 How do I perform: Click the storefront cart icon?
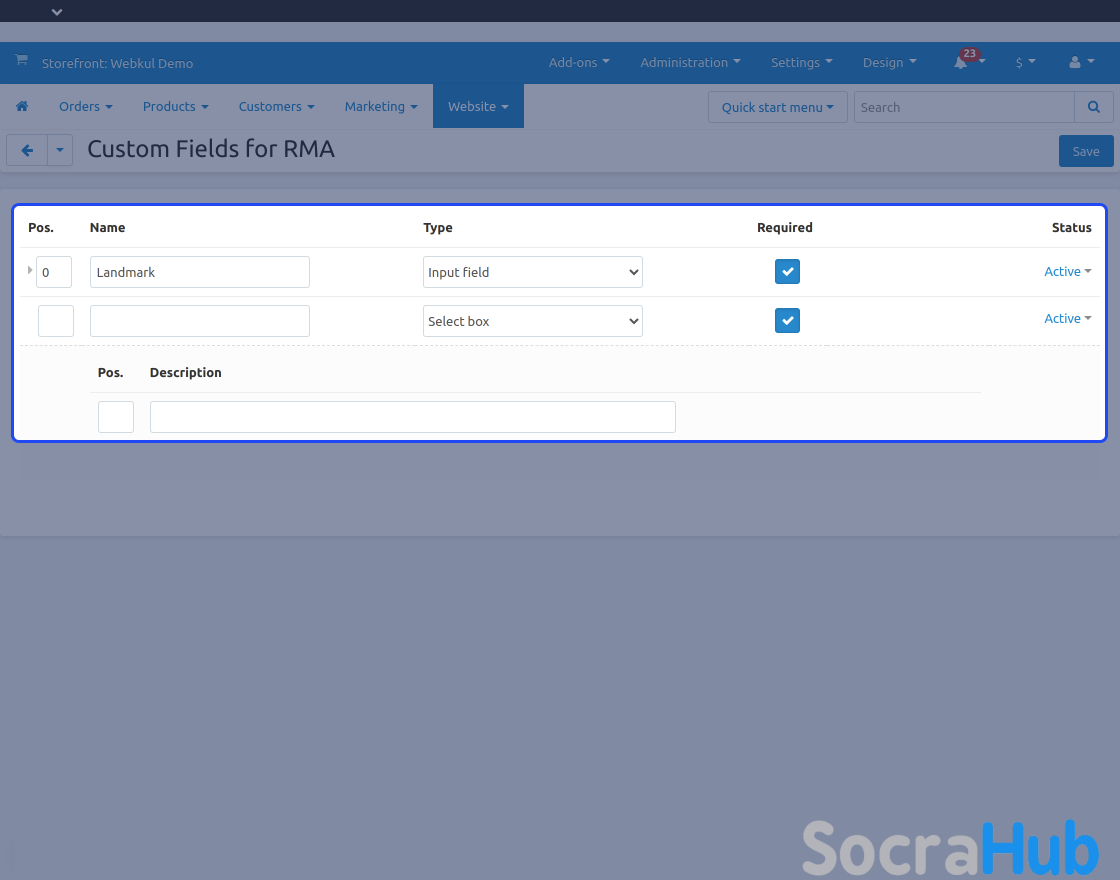(x=21, y=61)
